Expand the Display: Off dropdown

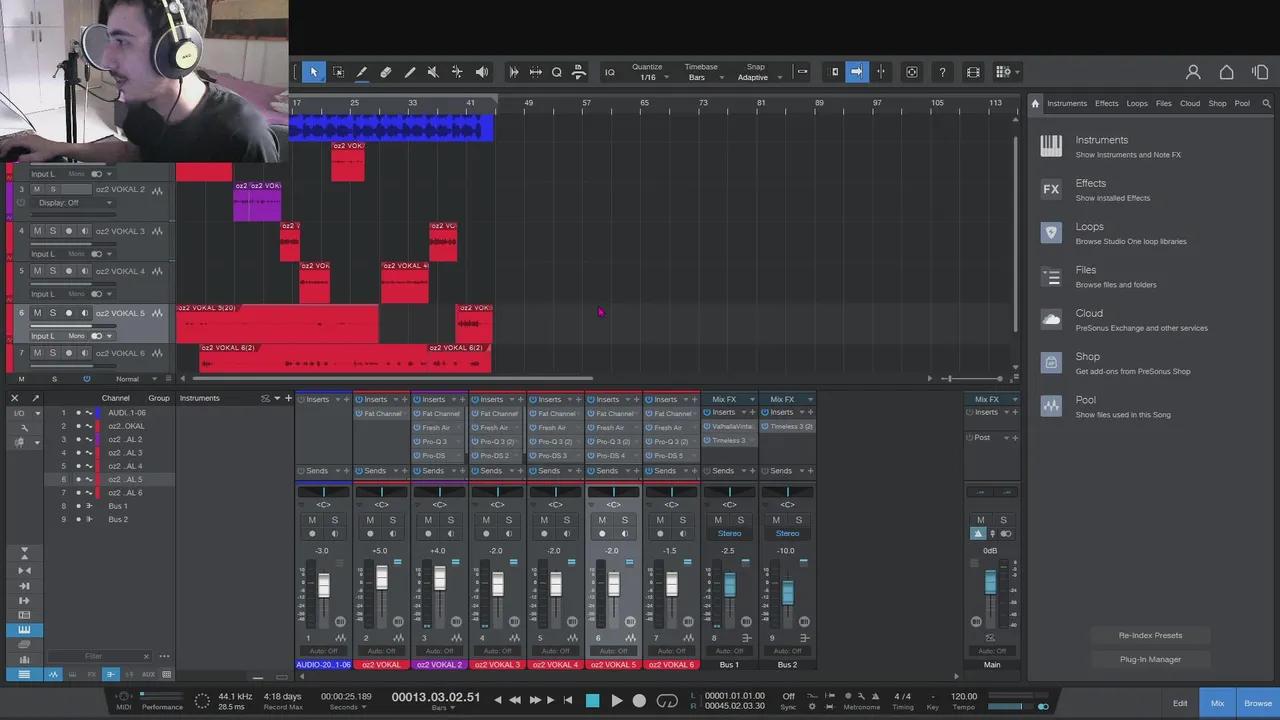75,203
